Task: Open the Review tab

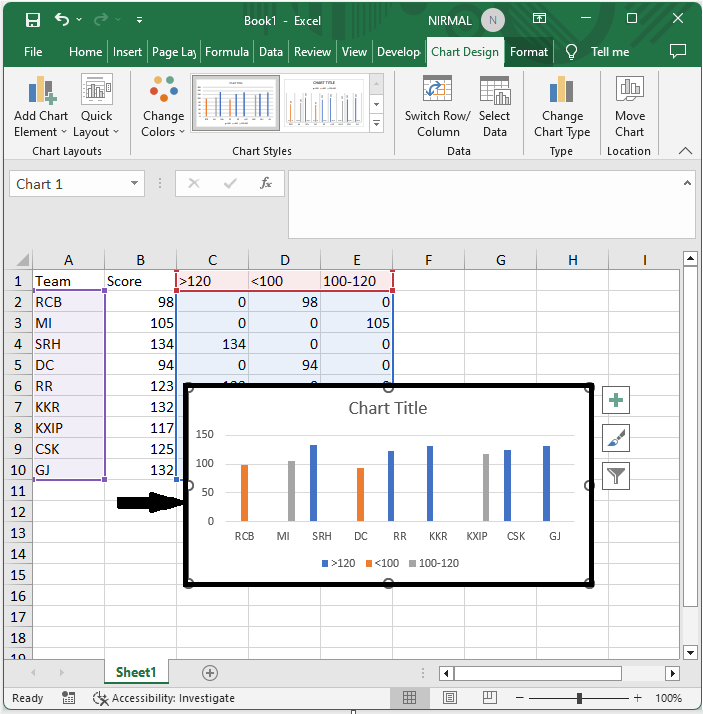Action: (312, 52)
